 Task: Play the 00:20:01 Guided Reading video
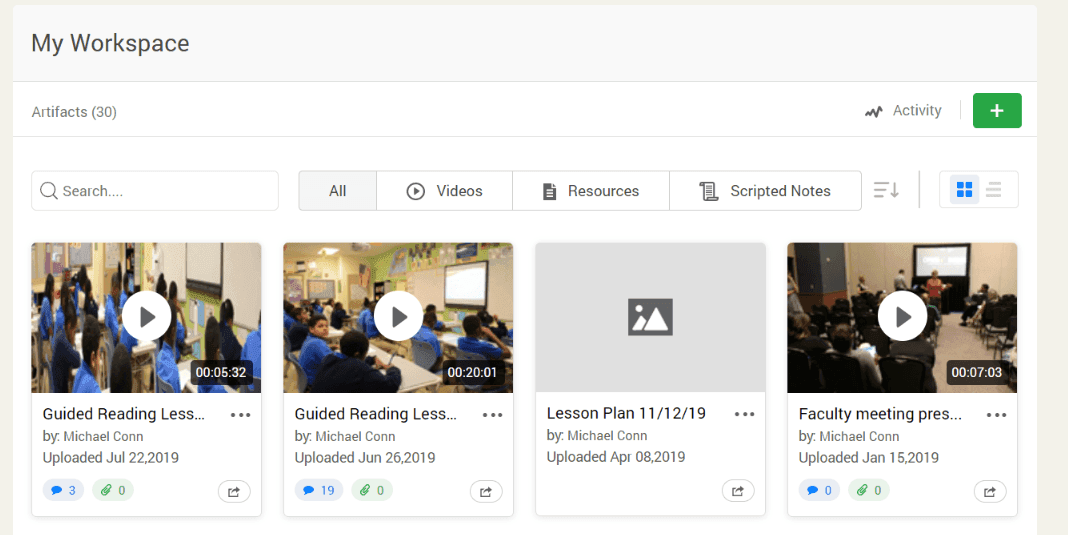[398, 317]
